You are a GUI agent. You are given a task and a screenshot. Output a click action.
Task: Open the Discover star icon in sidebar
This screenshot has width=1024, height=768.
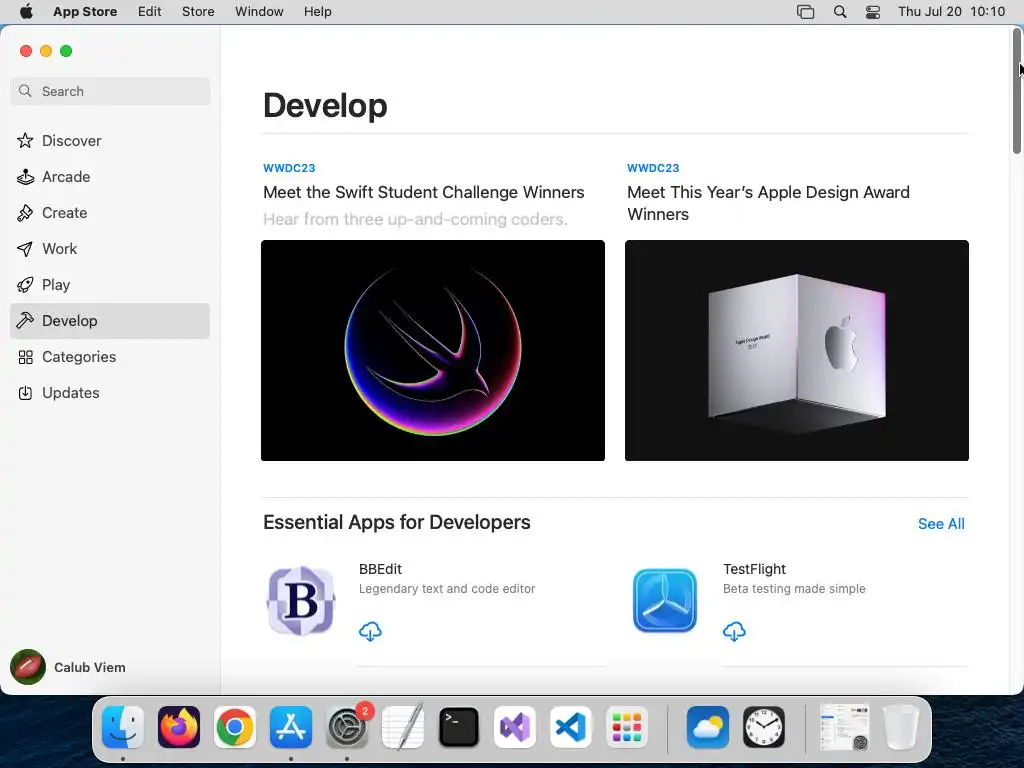pyautogui.click(x=25, y=141)
